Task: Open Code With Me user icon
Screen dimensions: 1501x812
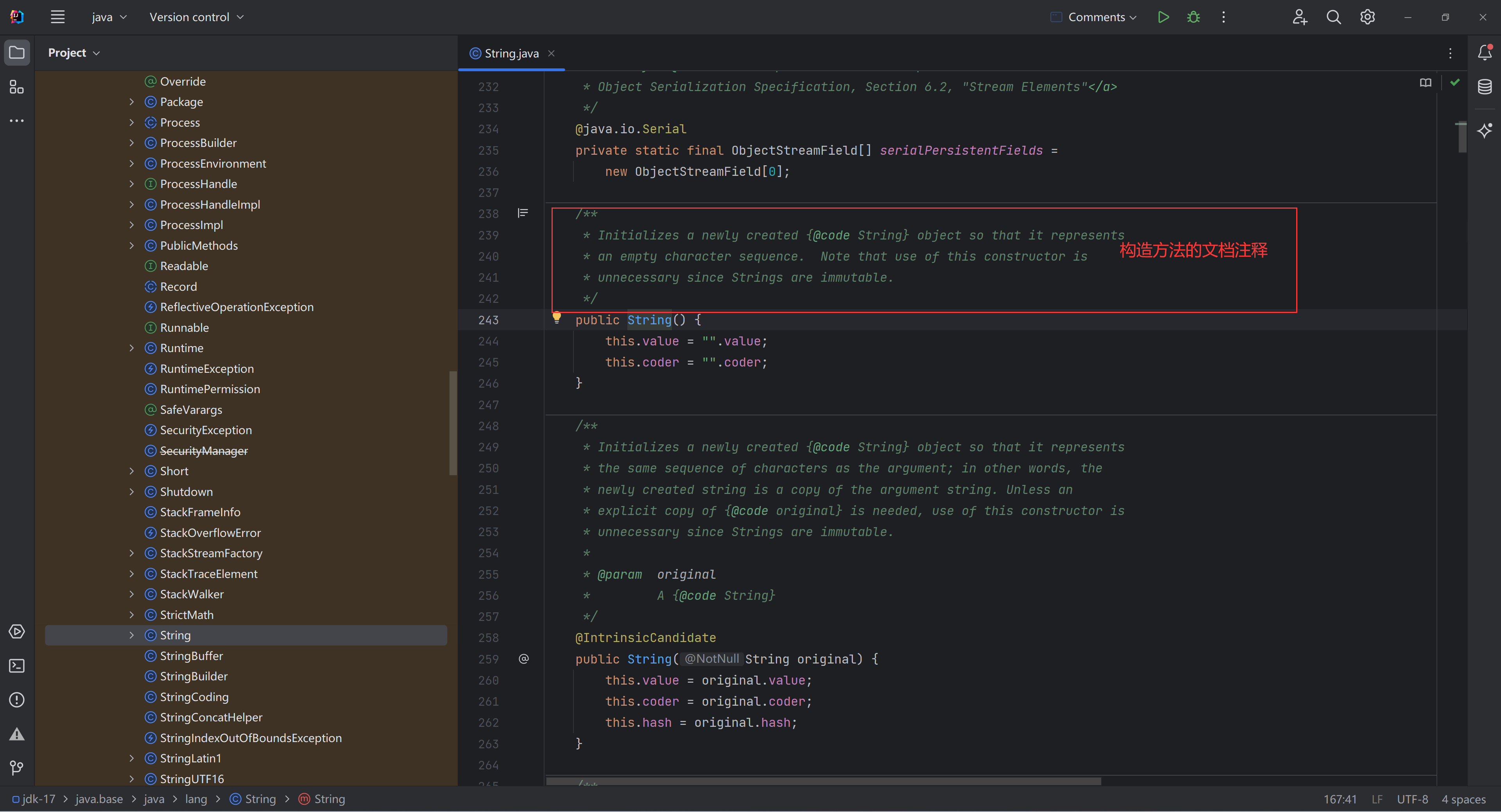Action: pyautogui.click(x=1299, y=17)
